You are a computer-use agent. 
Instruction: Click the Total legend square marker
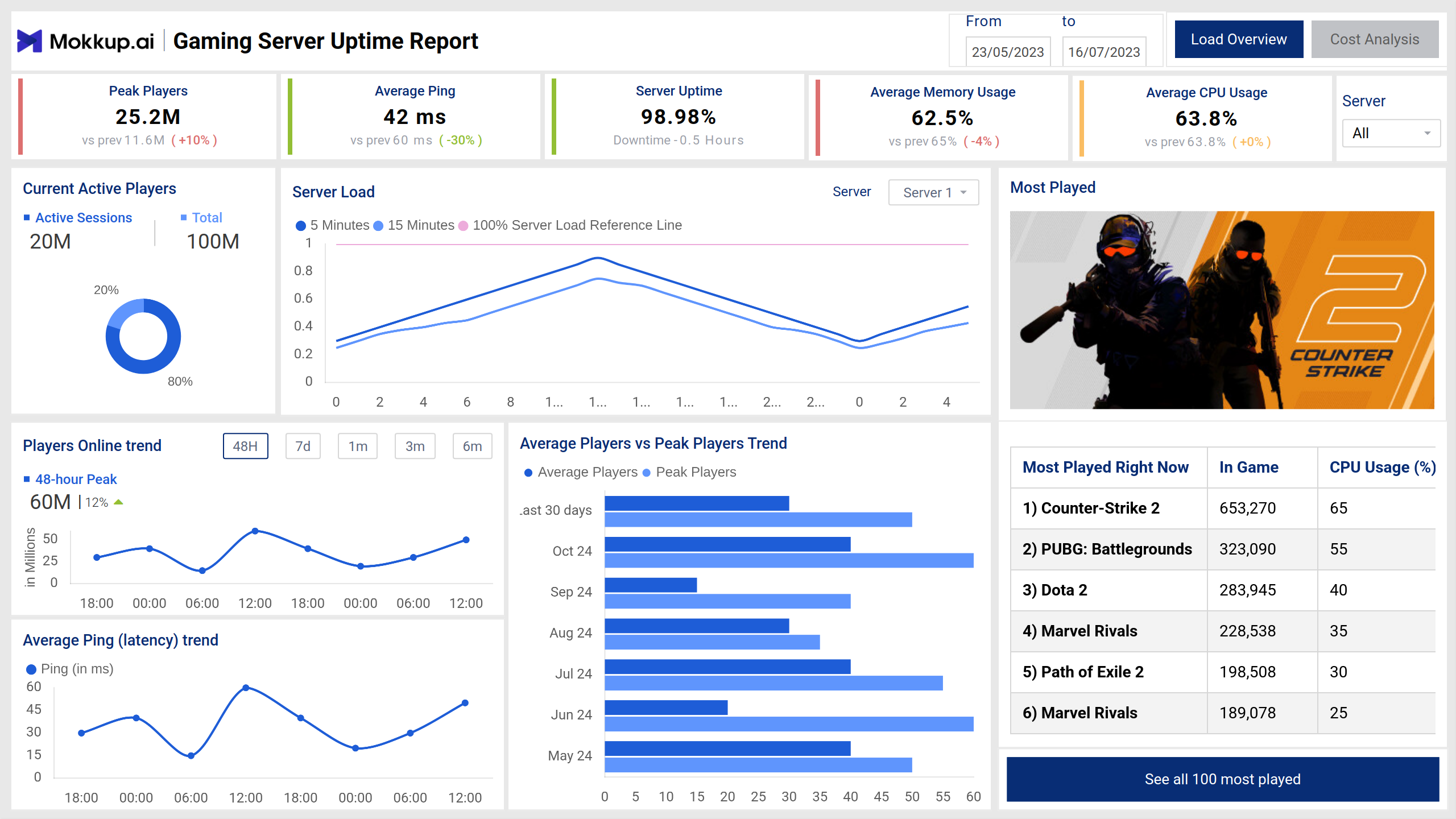[184, 217]
